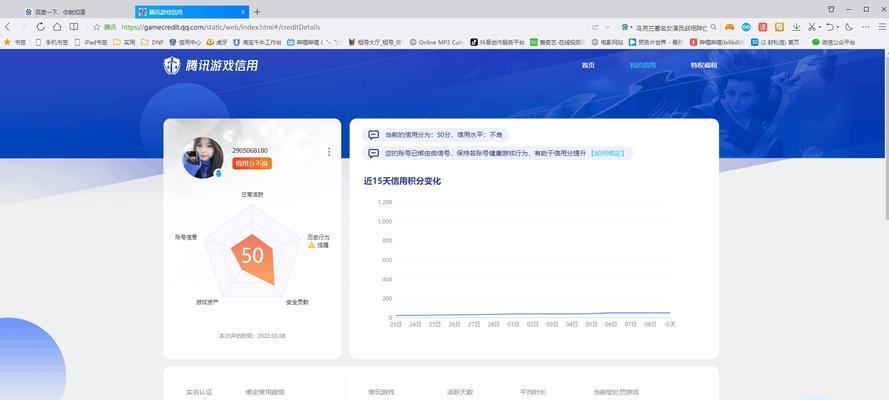Open the browser home page icon
This screenshot has width=889, height=400.
tap(57, 27)
